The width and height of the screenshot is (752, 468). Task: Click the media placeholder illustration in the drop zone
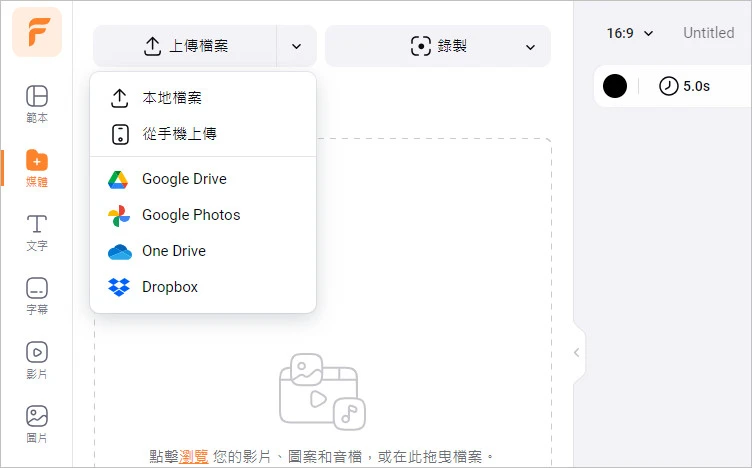point(322,392)
